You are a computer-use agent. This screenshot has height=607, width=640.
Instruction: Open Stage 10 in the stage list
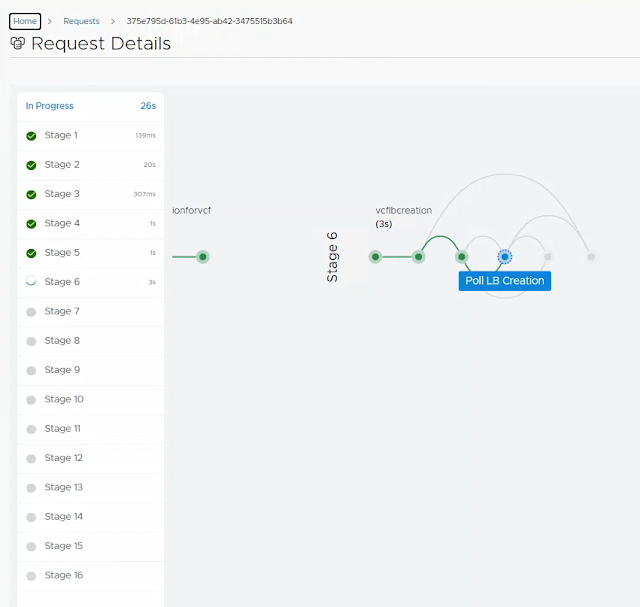(x=91, y=400)
